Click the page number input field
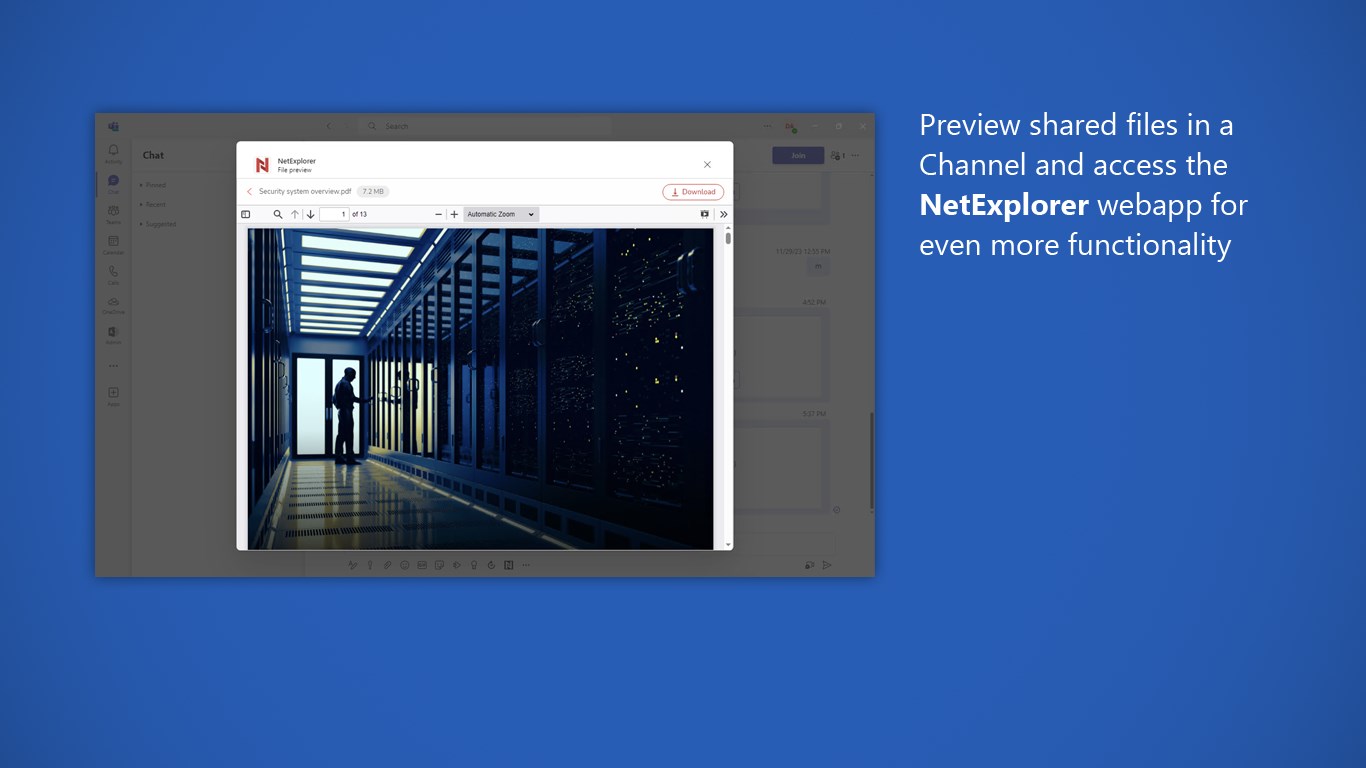Image resolution: width=1366 pixels, height=768 pixels. click(x=334, y=214)
